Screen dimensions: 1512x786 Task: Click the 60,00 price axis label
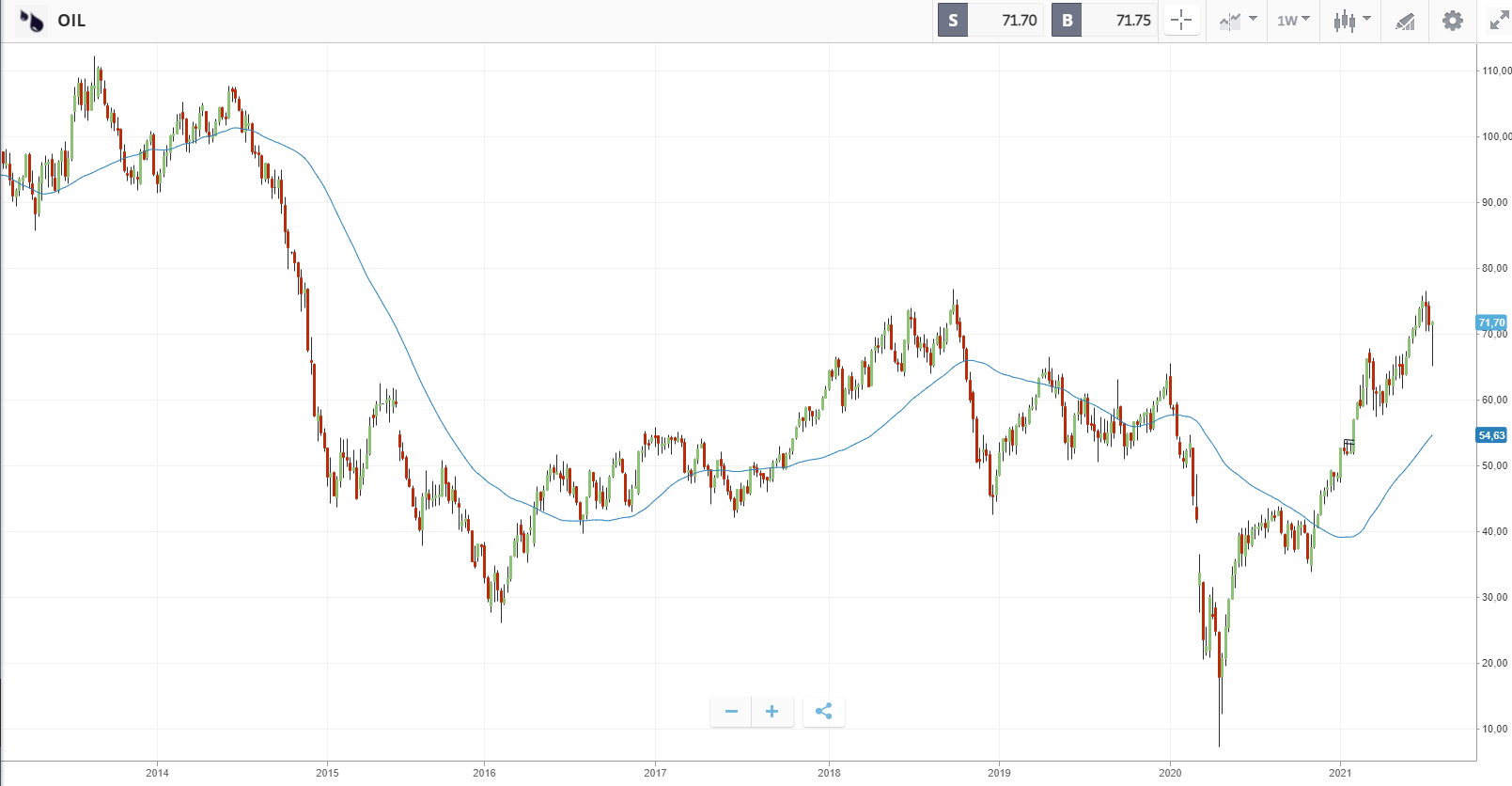tap(1495, 400)
